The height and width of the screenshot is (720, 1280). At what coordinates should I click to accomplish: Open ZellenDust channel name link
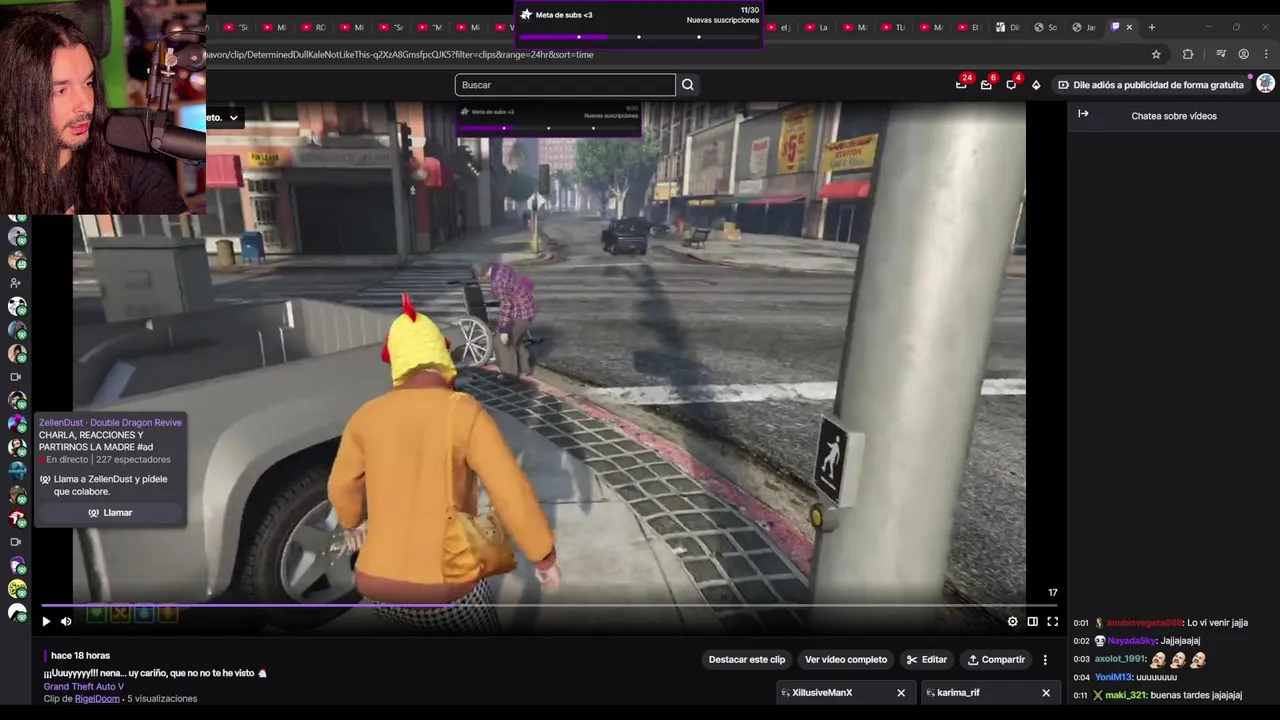pos(64,423)
